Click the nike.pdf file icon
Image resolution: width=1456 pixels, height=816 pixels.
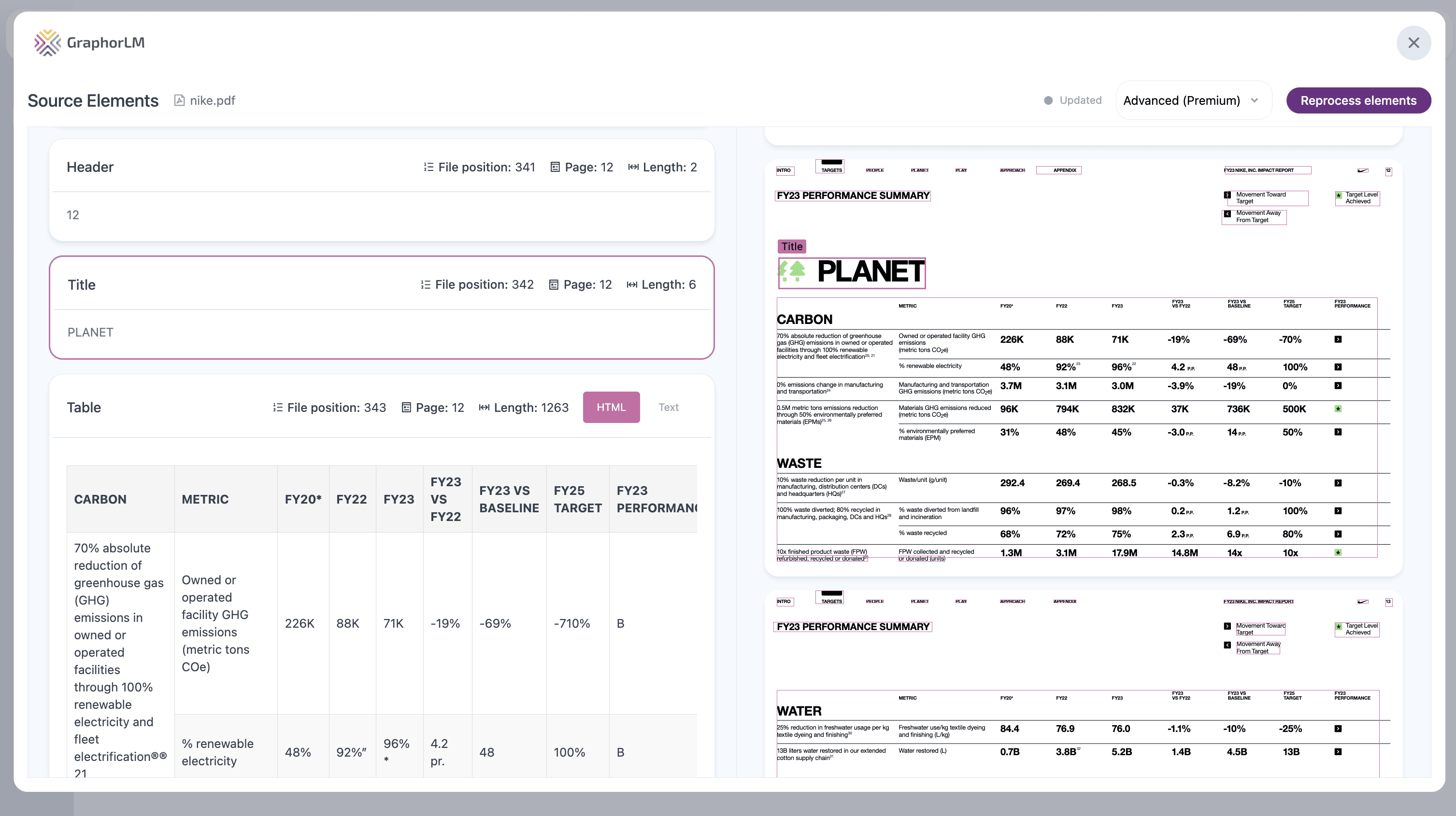point(179,100)
